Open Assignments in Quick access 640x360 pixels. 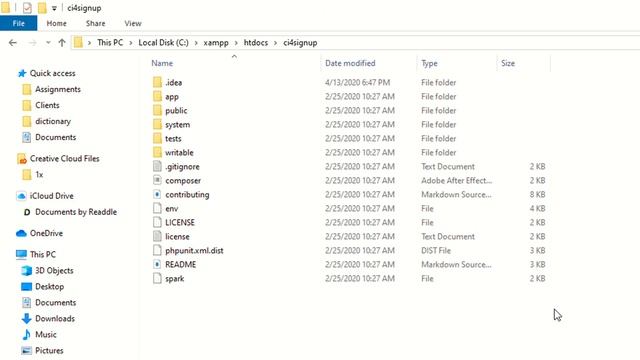click(x=58, y=89)
